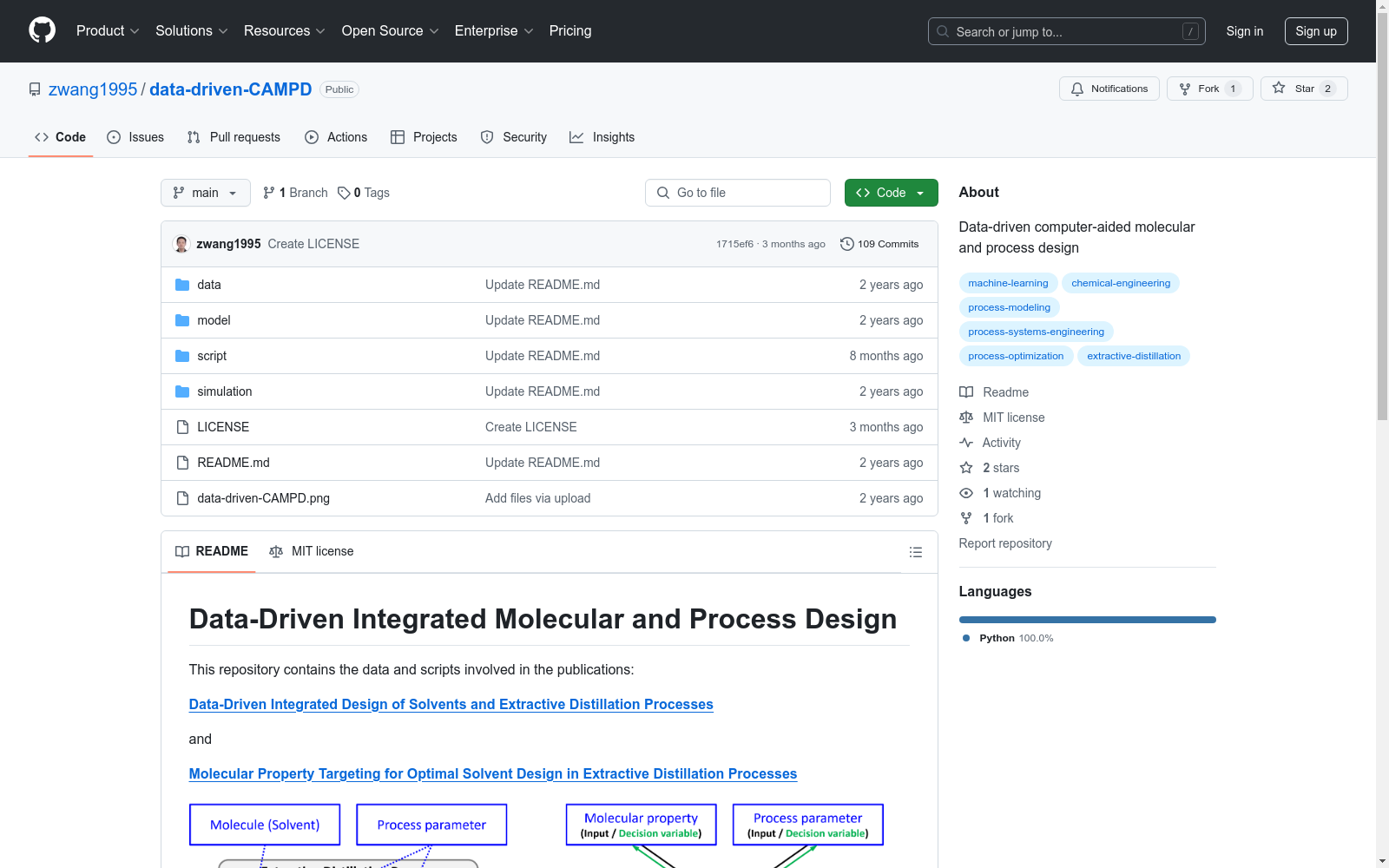Click the eye icon beside 1 watching
1389x868 pixels.
coord(966,493)
